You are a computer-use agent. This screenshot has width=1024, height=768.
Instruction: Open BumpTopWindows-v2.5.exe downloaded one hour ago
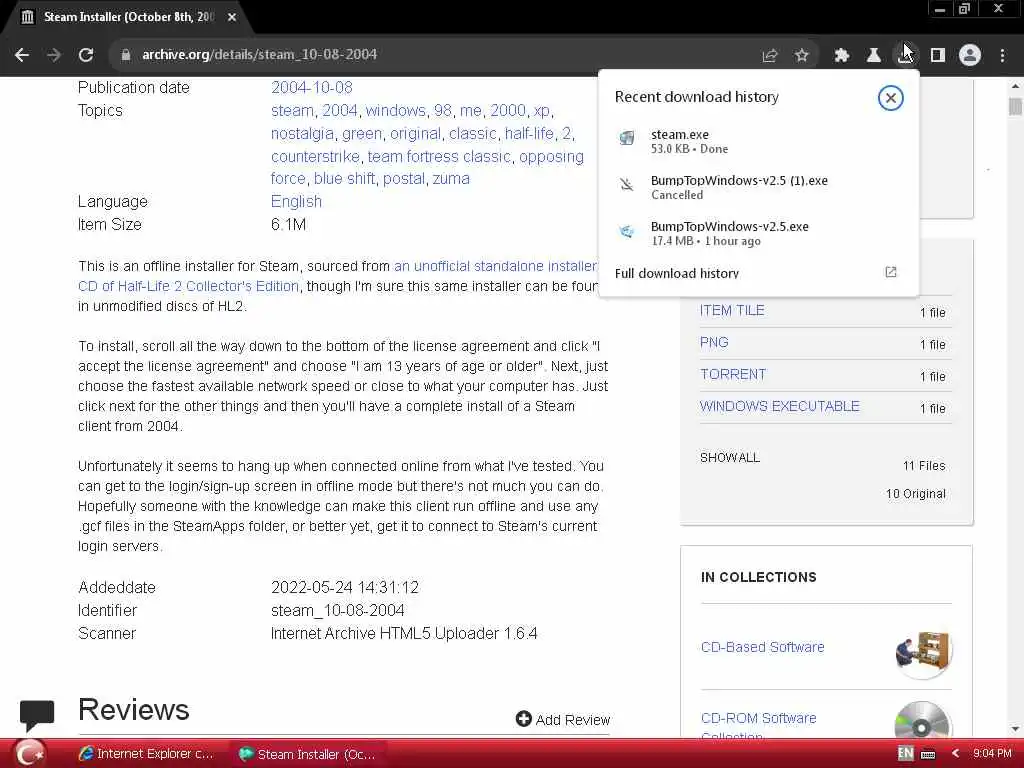tap(759, 233)
